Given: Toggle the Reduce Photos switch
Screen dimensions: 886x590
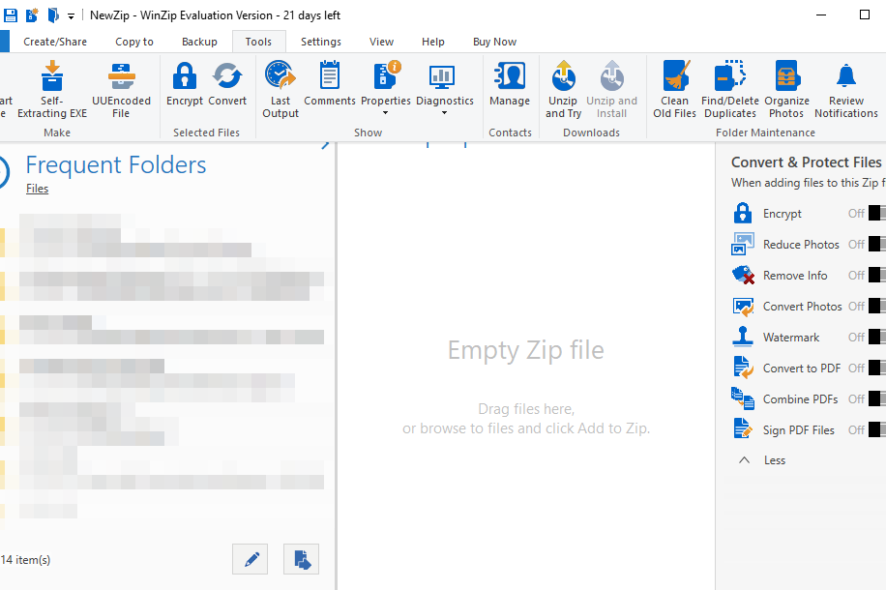Looking at the screenshot, I should pyautogui.click(x=877, y=244).
